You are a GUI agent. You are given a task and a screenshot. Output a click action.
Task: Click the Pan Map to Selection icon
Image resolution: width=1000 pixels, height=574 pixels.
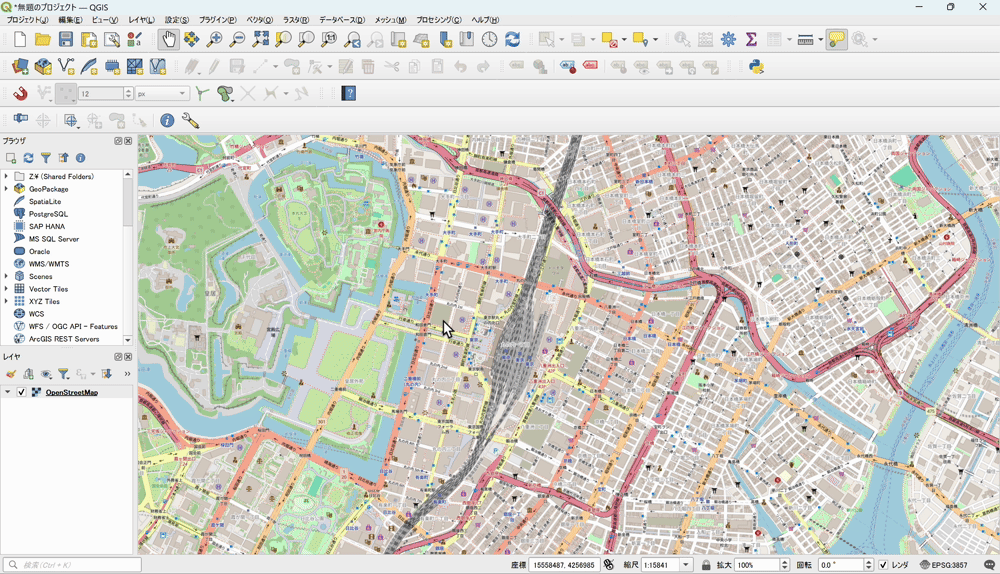tap(191, 40)
